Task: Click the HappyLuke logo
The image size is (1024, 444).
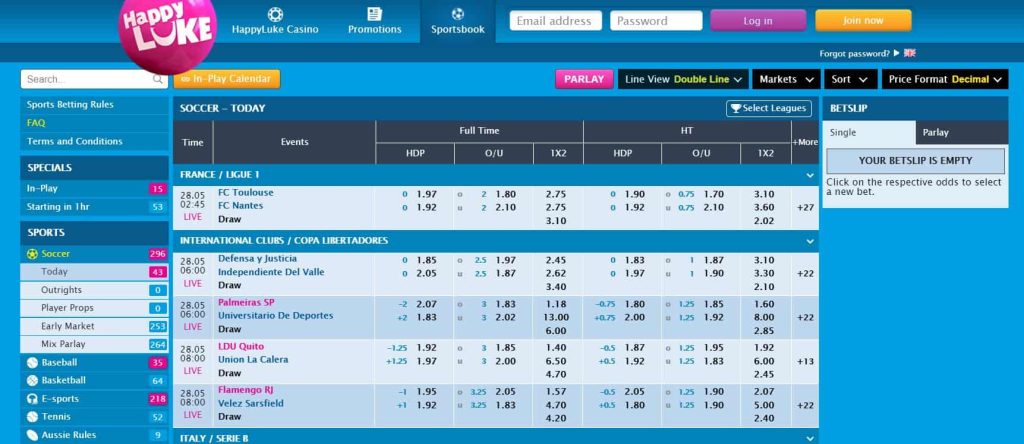Action: (x=167, y=35)
